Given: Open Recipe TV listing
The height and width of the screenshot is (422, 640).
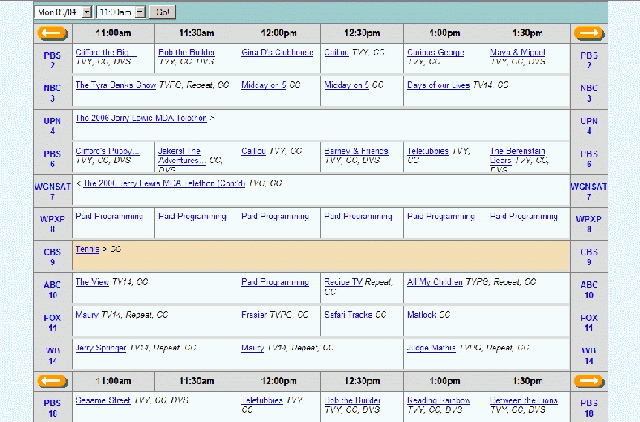Looking at the screenshot, I should click(x=343, y=282).
